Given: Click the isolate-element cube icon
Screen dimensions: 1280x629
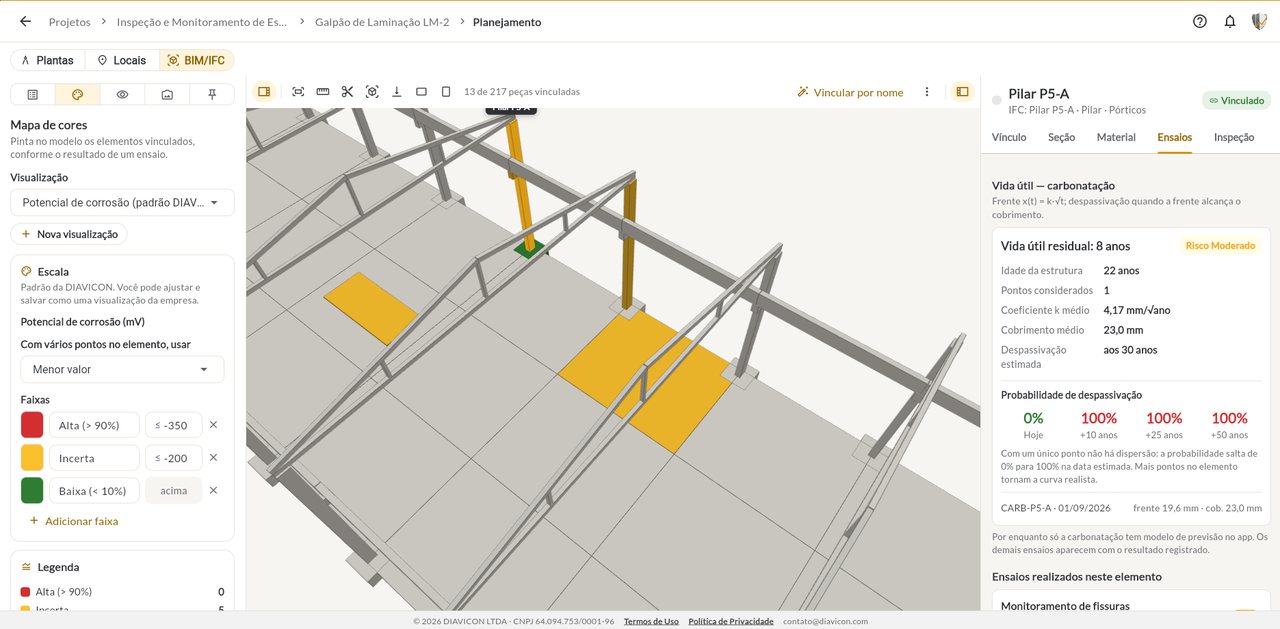Looking at the screenshot, I should [372, 91].
